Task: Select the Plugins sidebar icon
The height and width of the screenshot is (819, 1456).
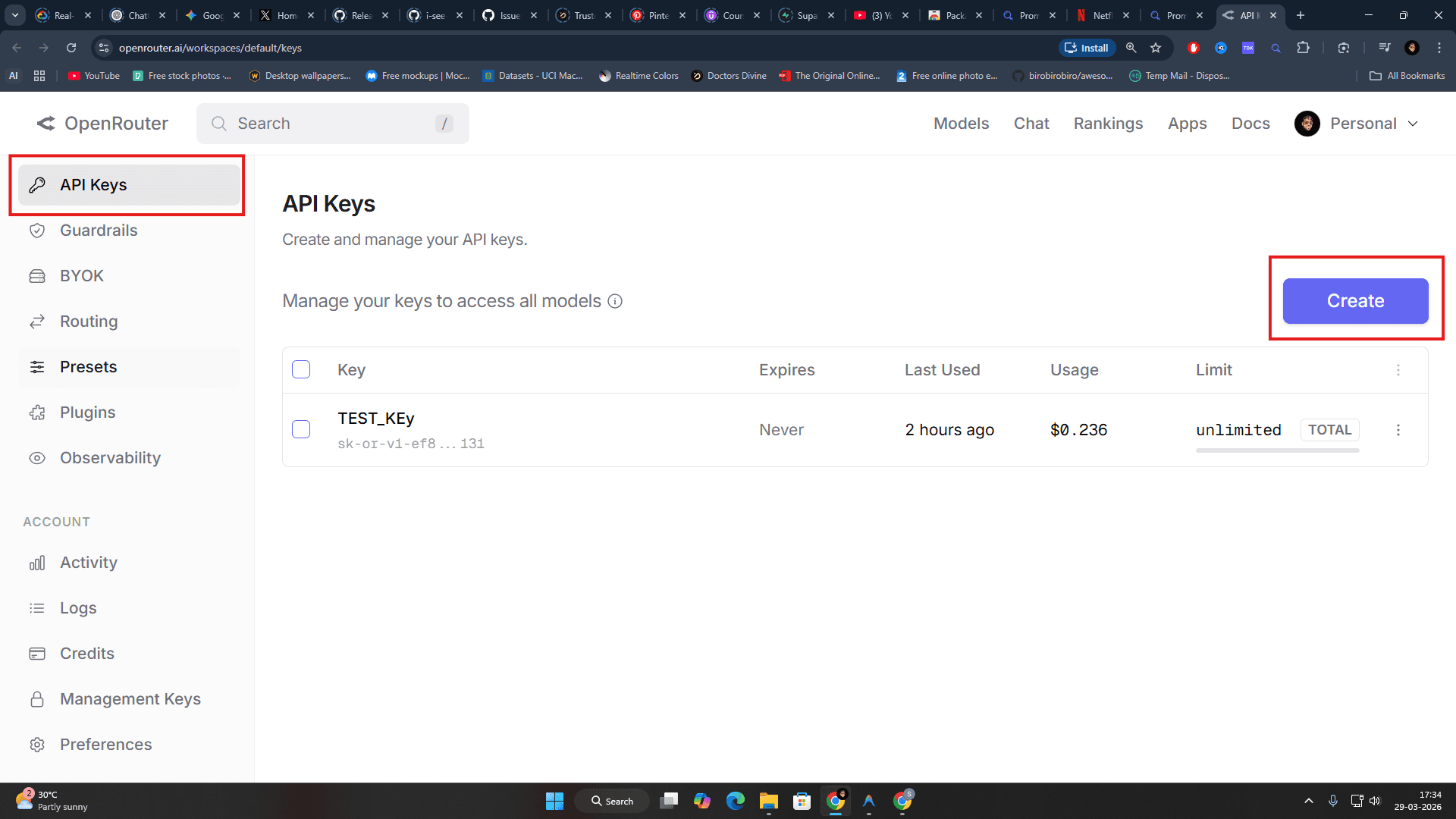Action: 37,412
